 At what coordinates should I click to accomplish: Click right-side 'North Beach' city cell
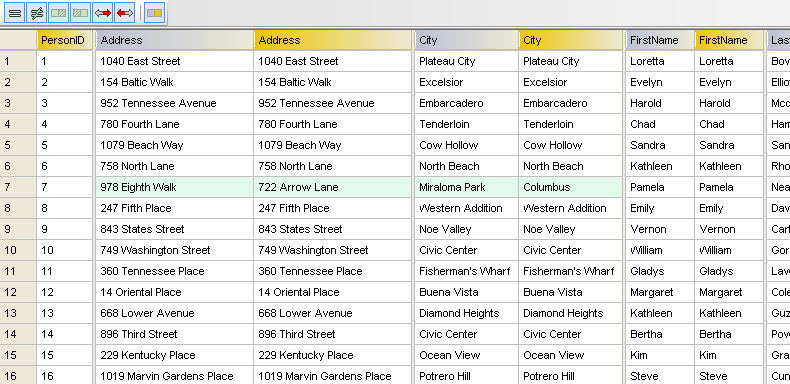[x=570, y=166]
